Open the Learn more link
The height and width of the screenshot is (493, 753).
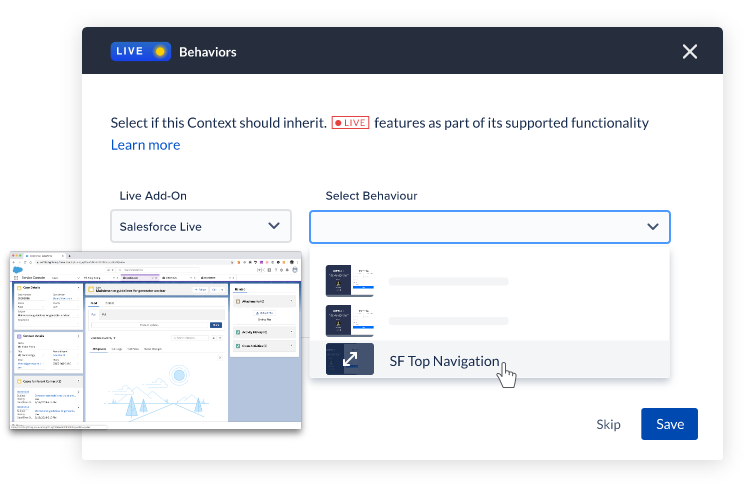click(145, 145)
